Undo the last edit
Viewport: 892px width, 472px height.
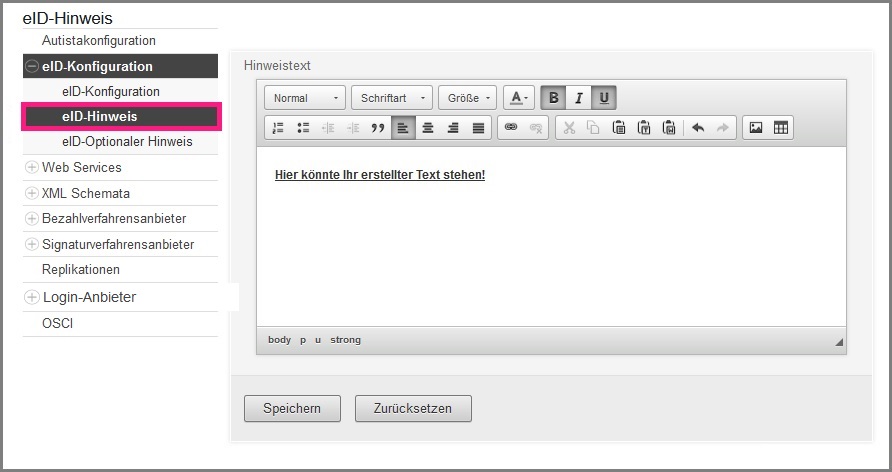coord(698,128)
